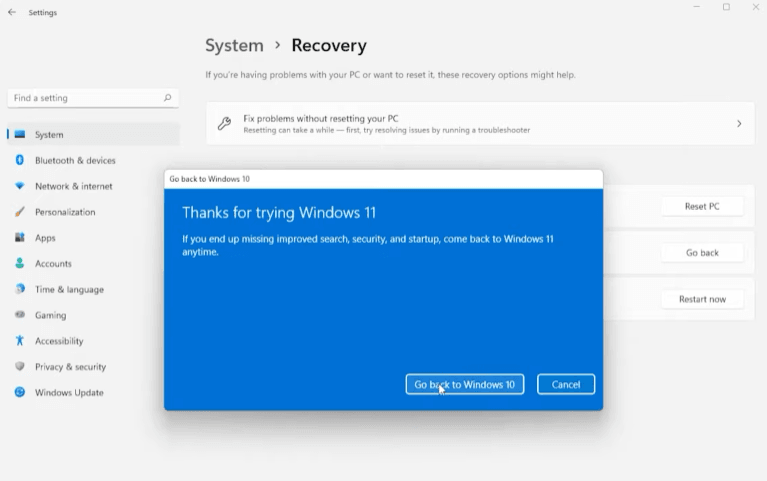Open Accessibility settings label
This screenshot has width=767, height=481.
59,341
